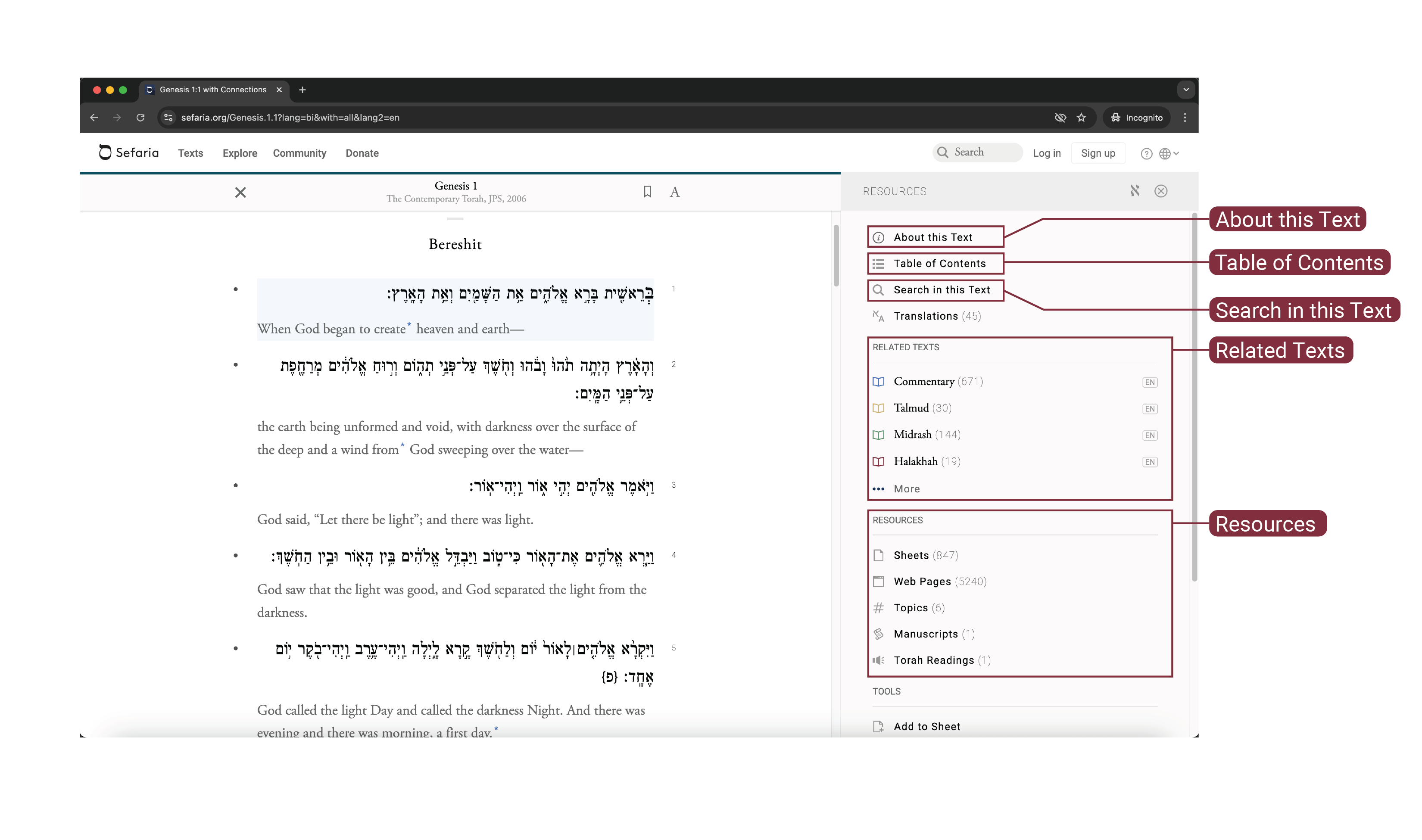Open Talmud (30) related texts
Viewport: 1422px width, 840px height.
click(922, 408)
